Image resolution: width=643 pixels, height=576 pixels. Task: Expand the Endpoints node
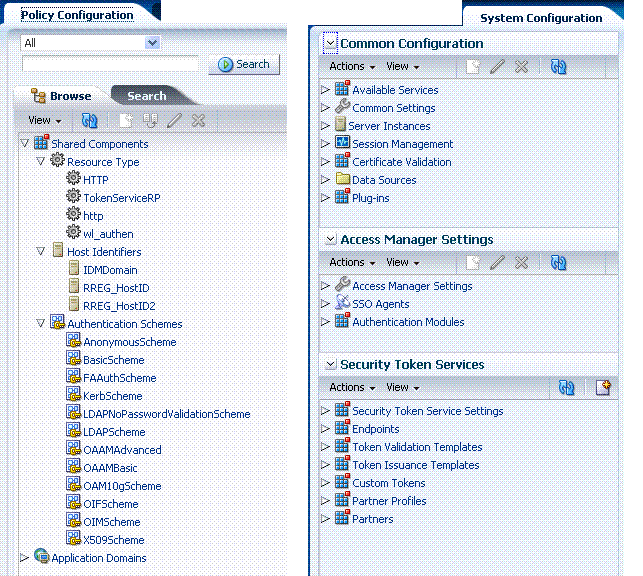coord(325,429)
